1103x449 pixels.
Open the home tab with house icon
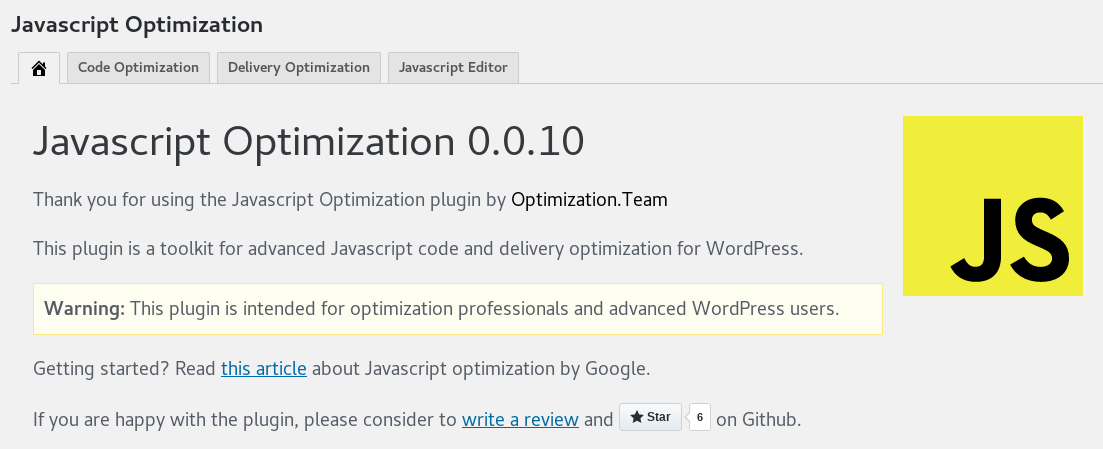(39, 68)
